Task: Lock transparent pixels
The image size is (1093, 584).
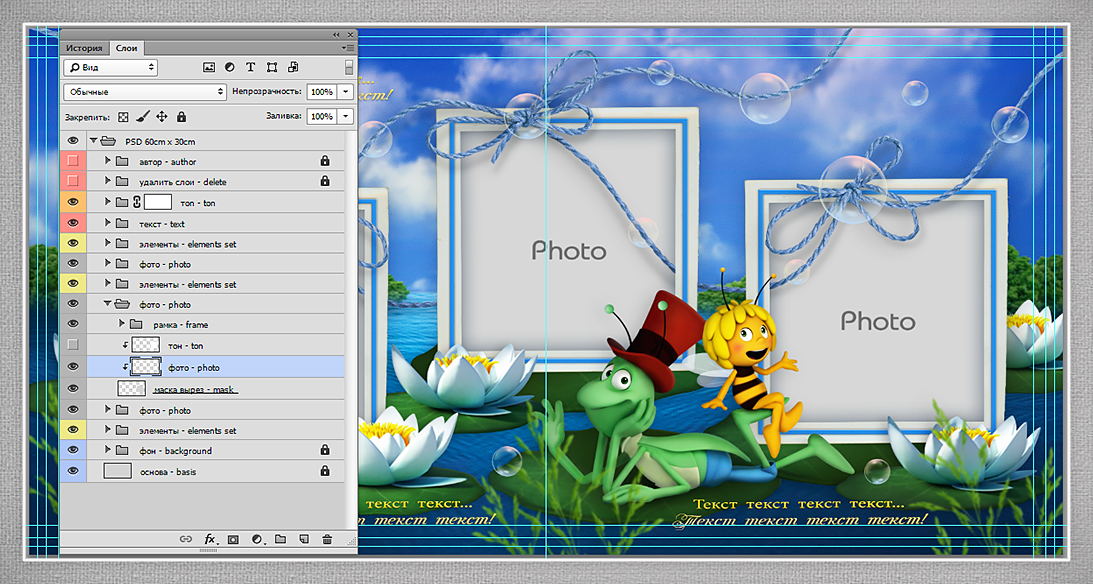Action: tap(123, 117)
